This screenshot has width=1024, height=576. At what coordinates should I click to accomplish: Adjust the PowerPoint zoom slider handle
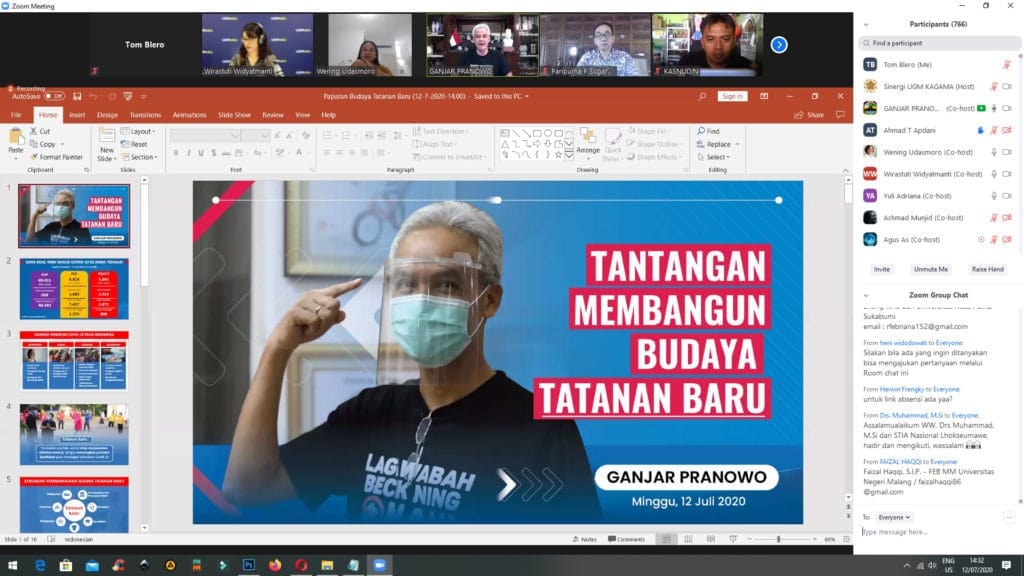tap(778, 539)
